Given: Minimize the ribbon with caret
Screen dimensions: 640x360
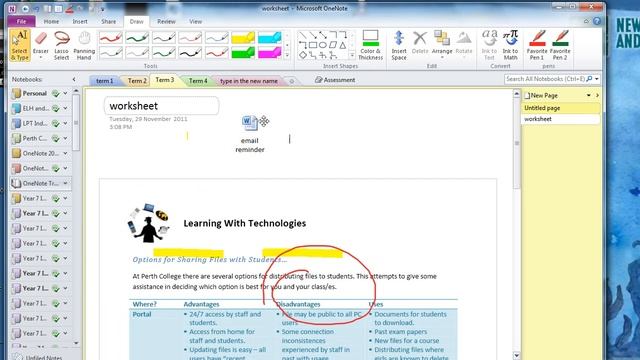Looking at the screenshot, I should 586,21.
